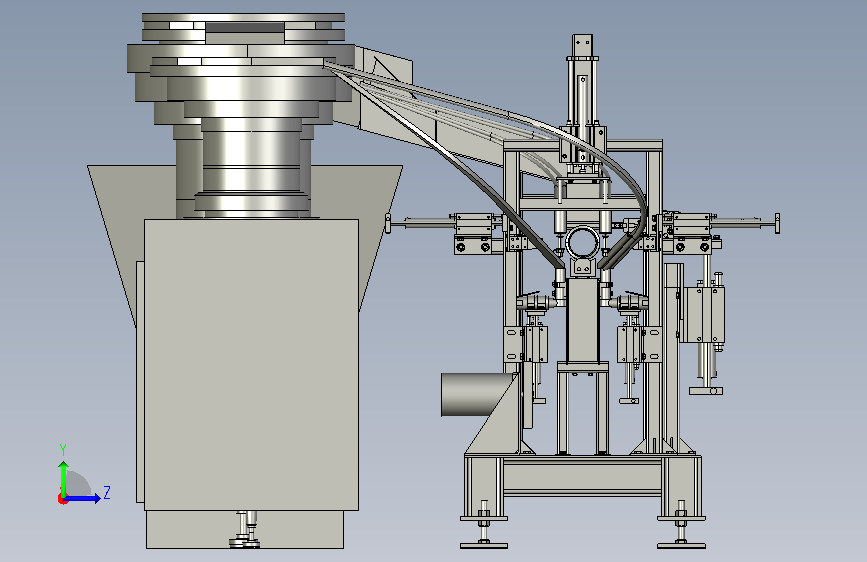Click the red origin point of the triad
The image size is (867, 562).
coord(62,499)
